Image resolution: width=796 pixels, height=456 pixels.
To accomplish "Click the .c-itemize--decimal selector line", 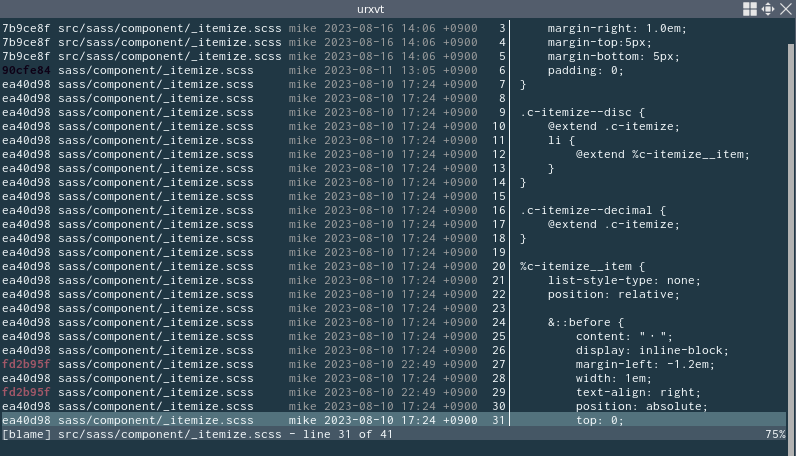I will (593, 211).
